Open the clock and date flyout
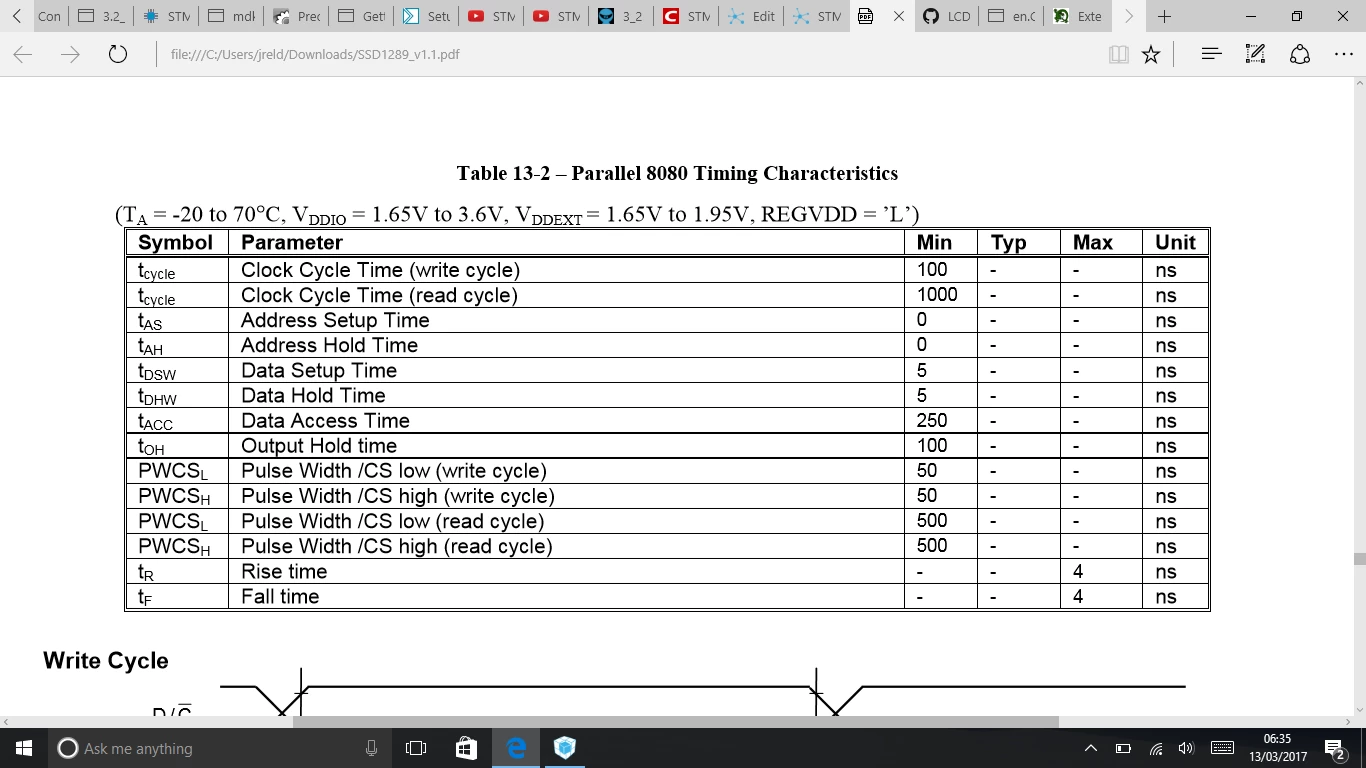Screen dimensions: 1366x768 tap(1277, 748)
